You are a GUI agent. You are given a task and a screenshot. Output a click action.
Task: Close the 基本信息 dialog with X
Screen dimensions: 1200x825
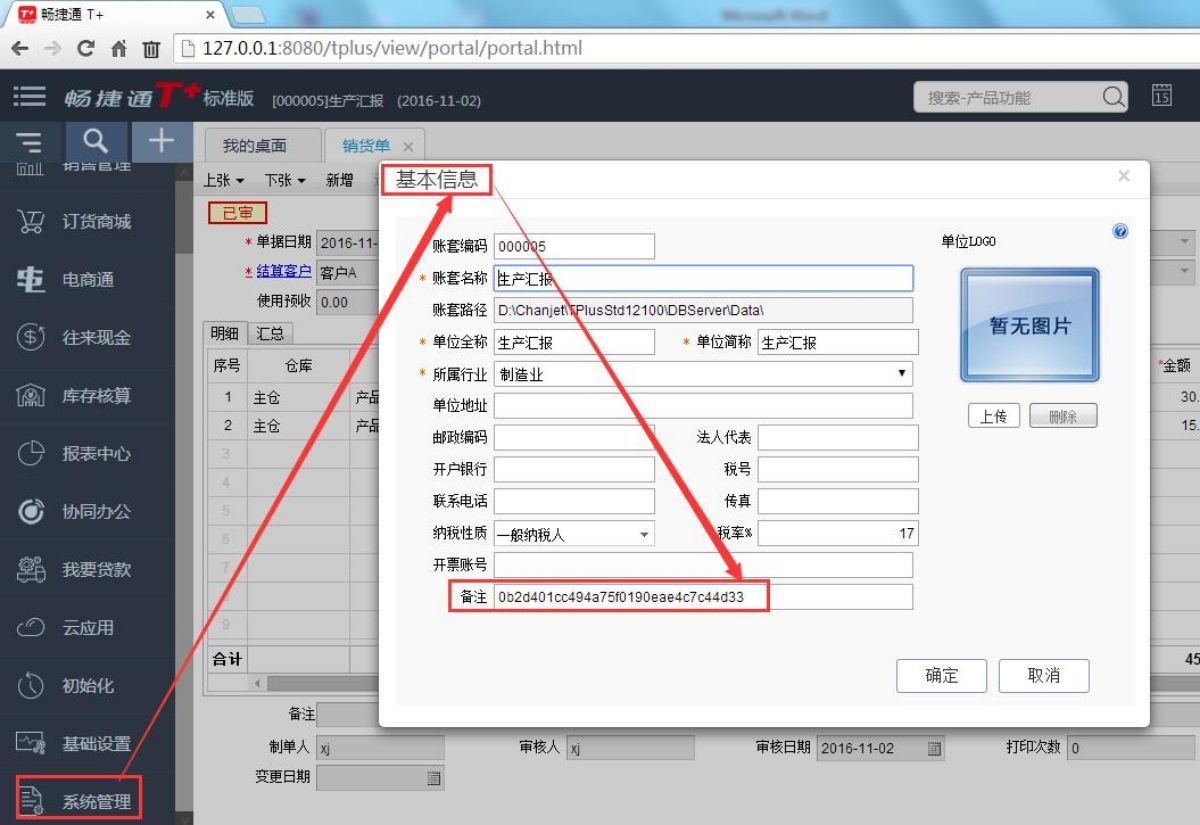coord(1124,176)
